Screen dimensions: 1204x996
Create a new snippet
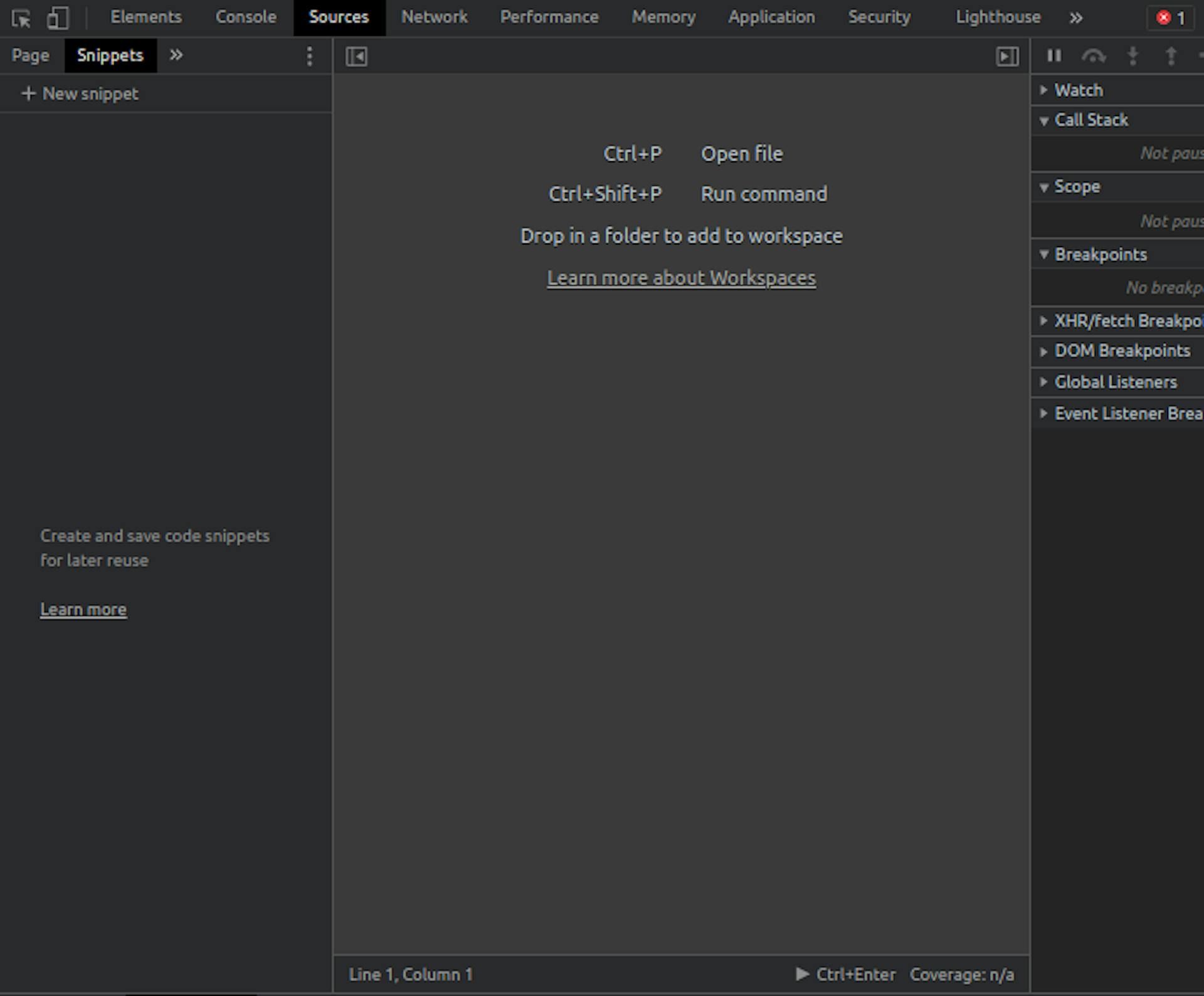coord(80,94)
